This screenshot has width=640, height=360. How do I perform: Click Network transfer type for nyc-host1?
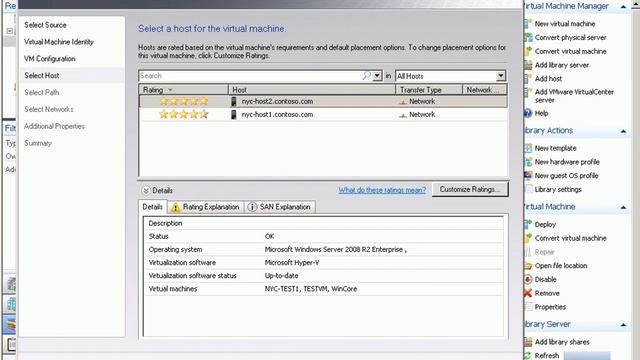pos(422,115)
